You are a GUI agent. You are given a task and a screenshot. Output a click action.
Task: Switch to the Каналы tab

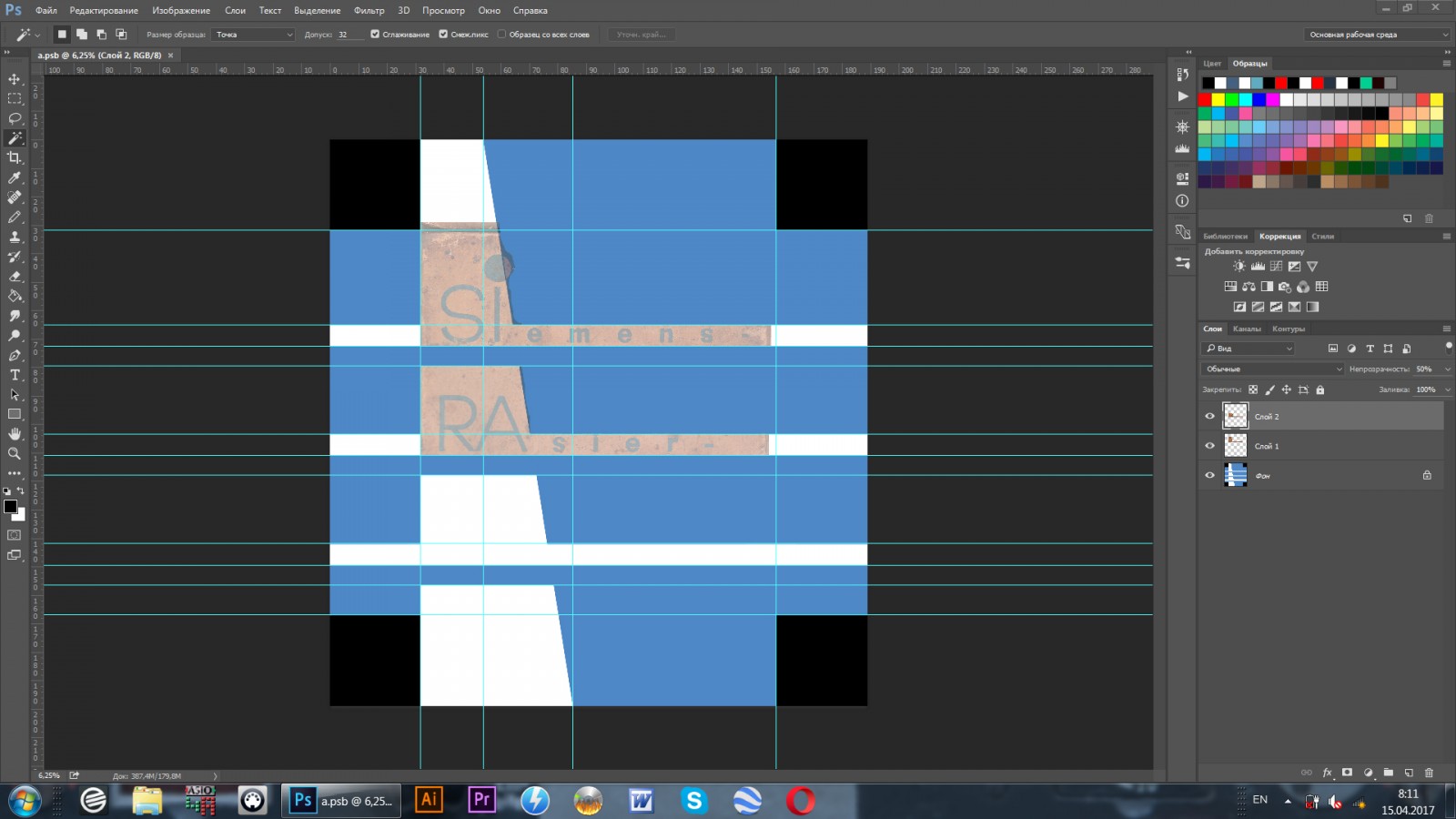1247,329
